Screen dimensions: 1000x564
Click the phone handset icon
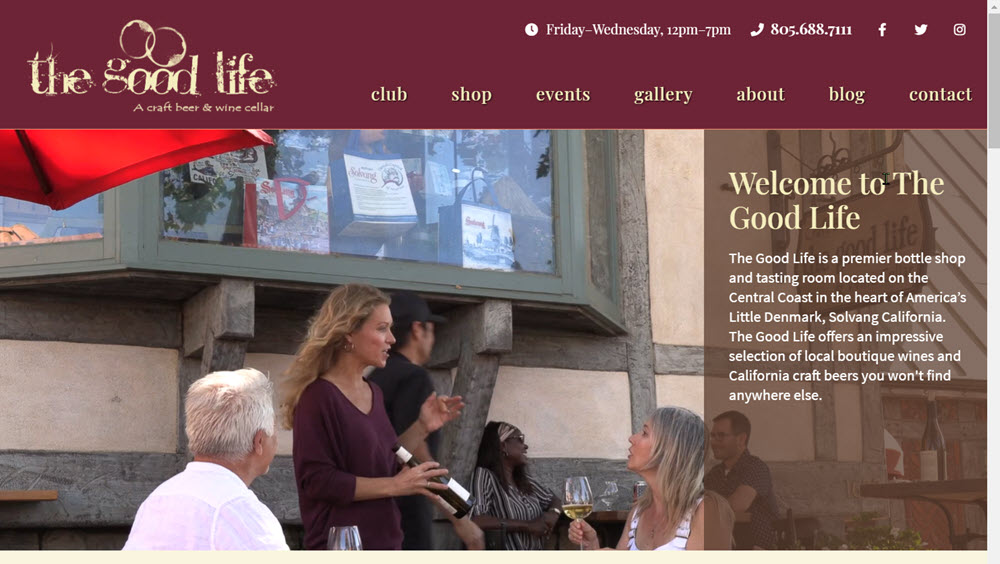click(x=757, y=29)
